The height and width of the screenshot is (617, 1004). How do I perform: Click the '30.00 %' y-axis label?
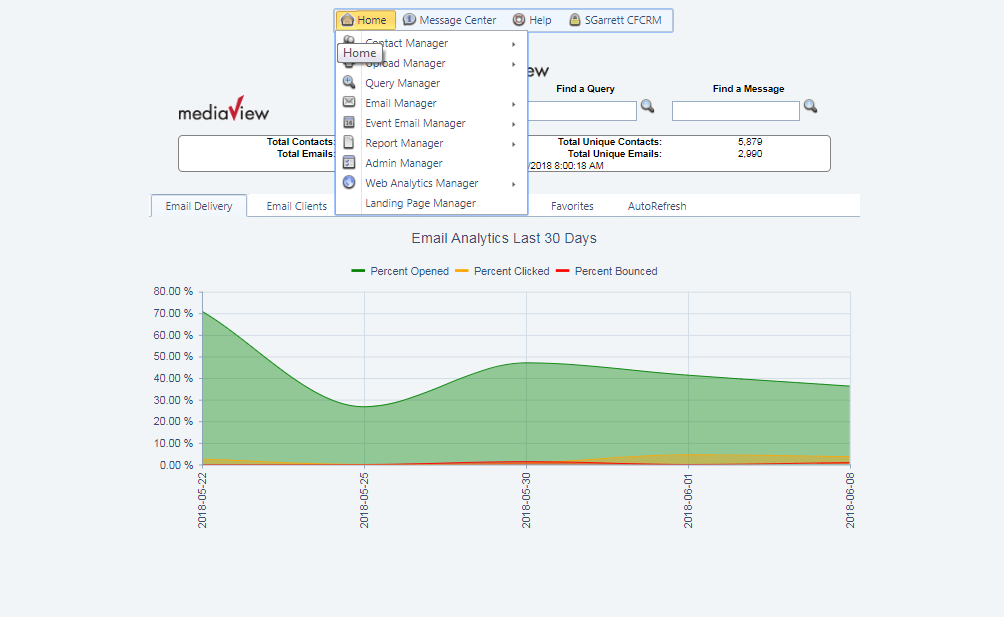173,400
